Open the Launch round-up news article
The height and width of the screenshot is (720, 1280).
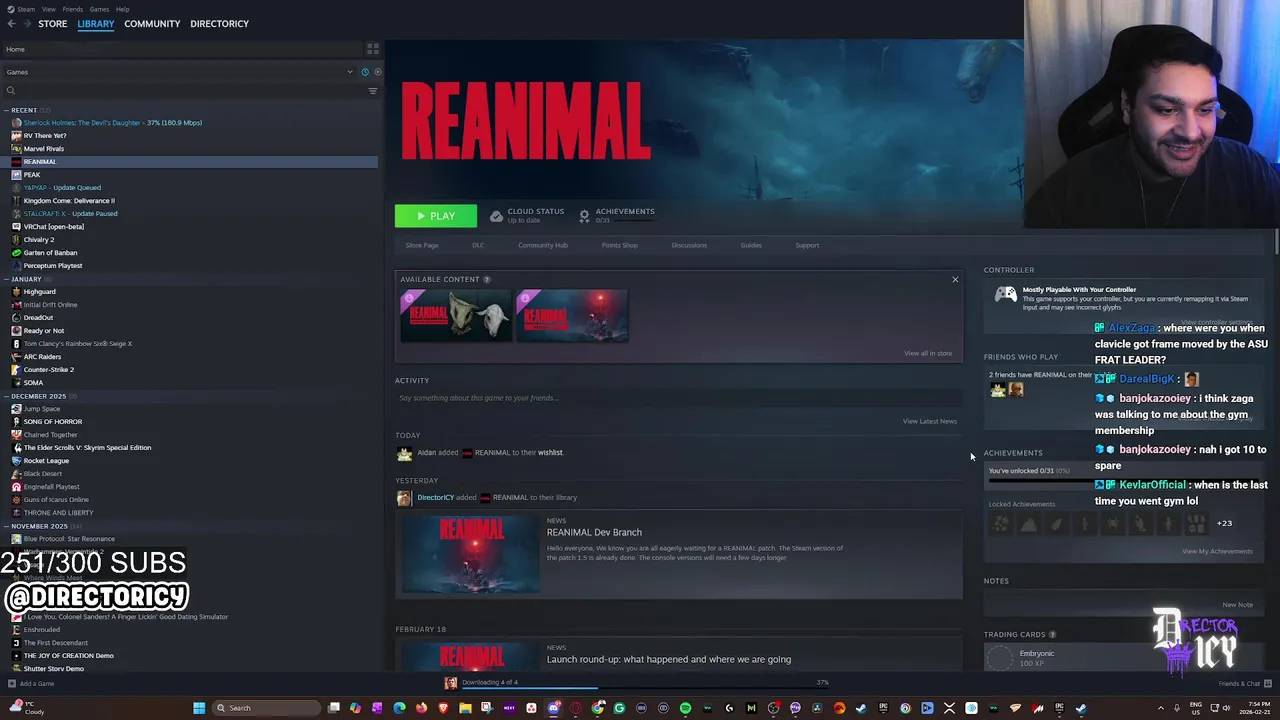coord(669,659)
